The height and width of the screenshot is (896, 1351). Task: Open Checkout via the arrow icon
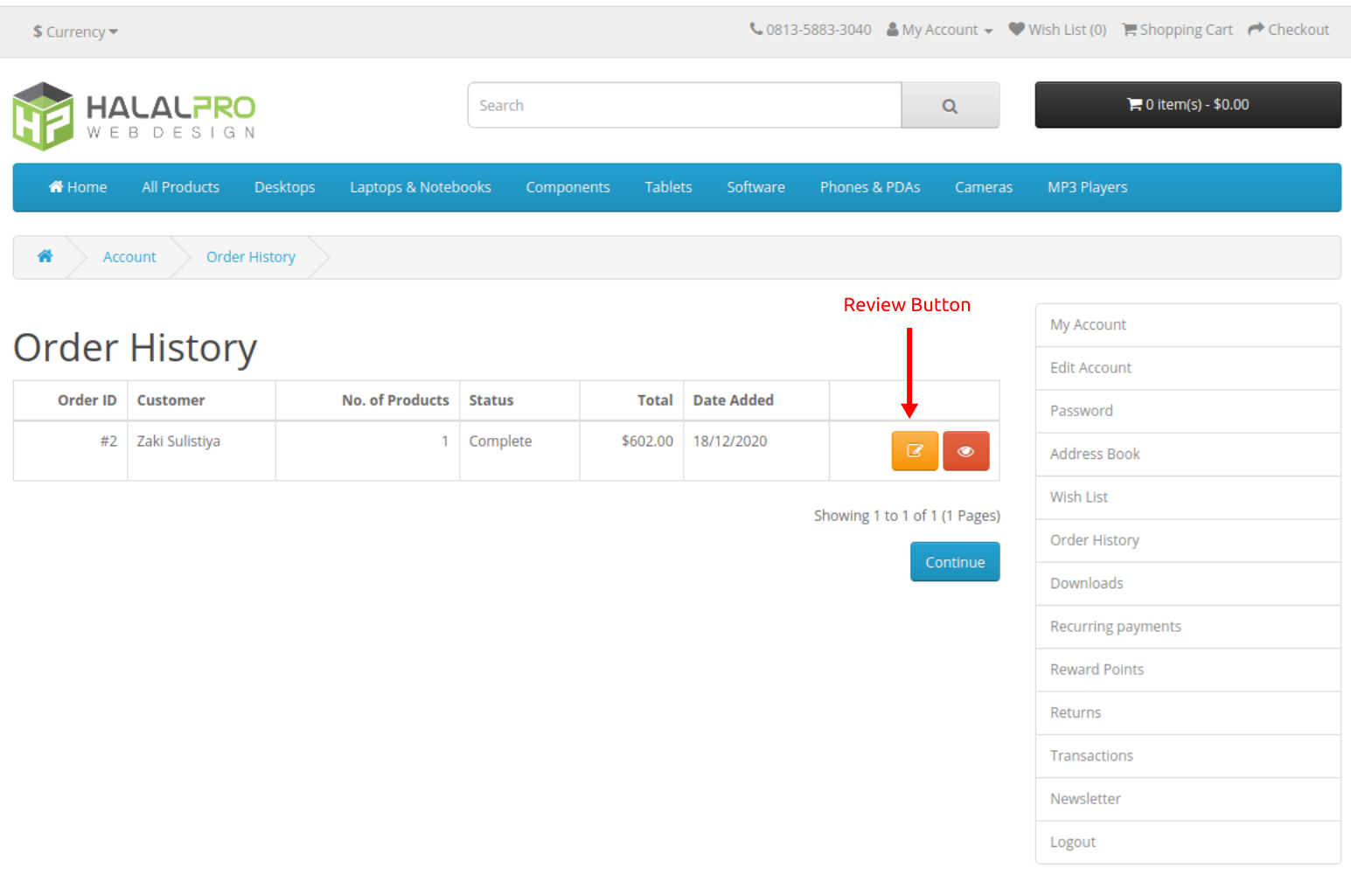click(1254, 29)
